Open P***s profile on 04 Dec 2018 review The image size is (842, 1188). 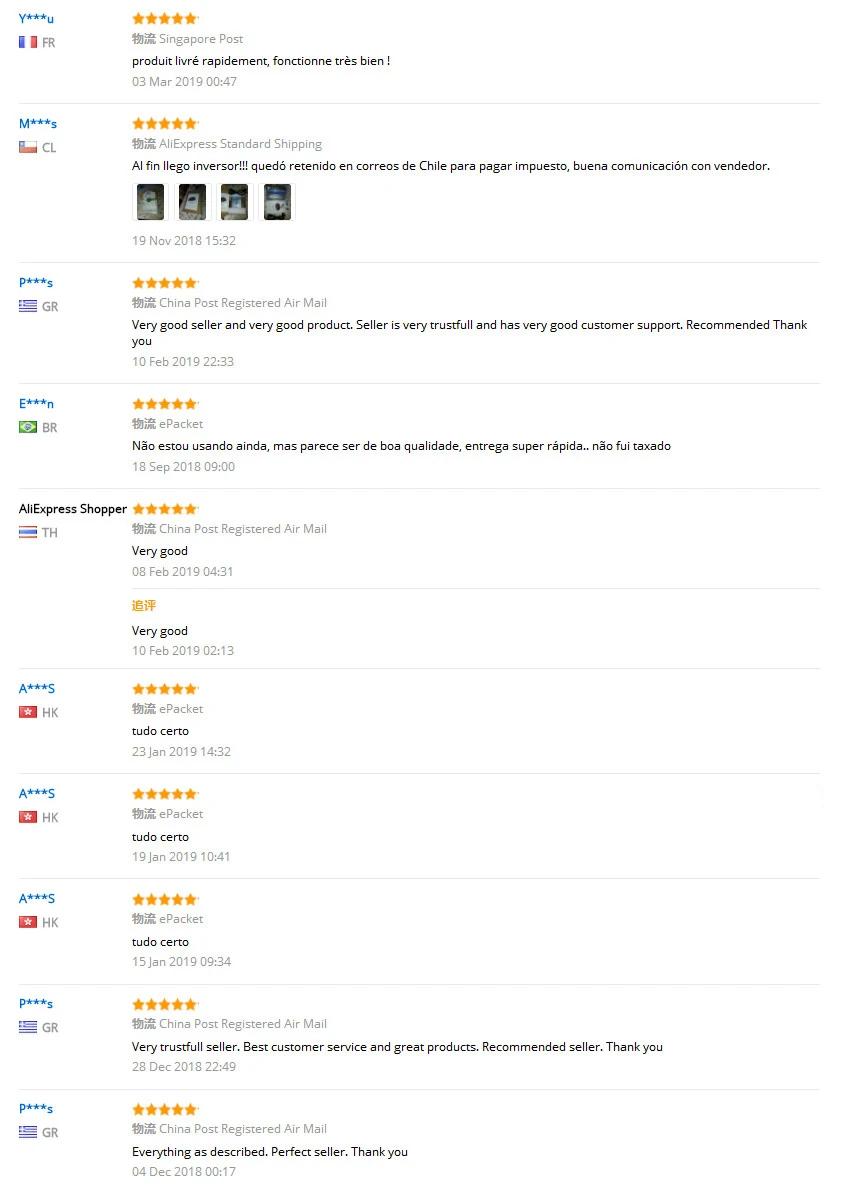point(36,1108)
